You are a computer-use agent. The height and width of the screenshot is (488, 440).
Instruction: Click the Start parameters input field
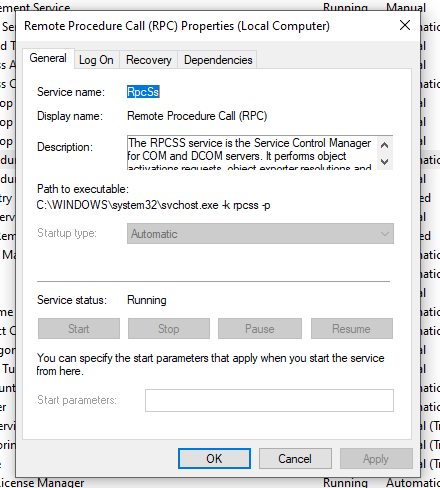(269, 400)
